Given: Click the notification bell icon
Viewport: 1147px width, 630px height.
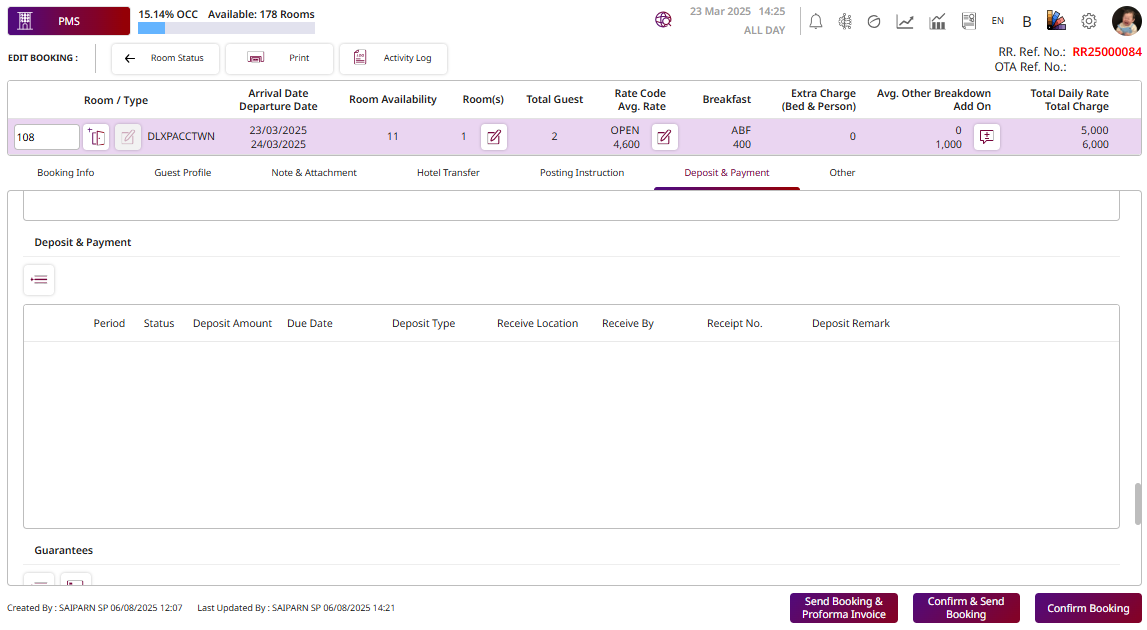Looking at the screenshot, I should (x=816, y=21).
